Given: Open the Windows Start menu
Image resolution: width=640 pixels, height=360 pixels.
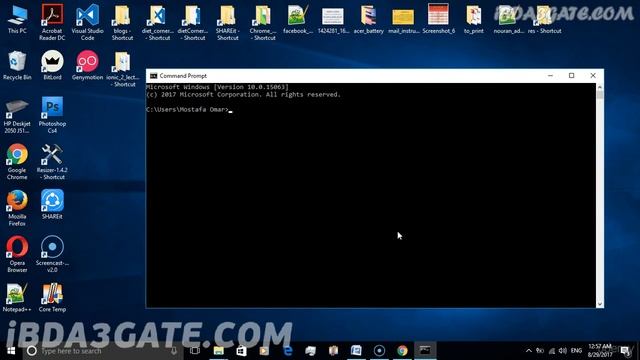Looking at the screenshot, I should 11,351.
